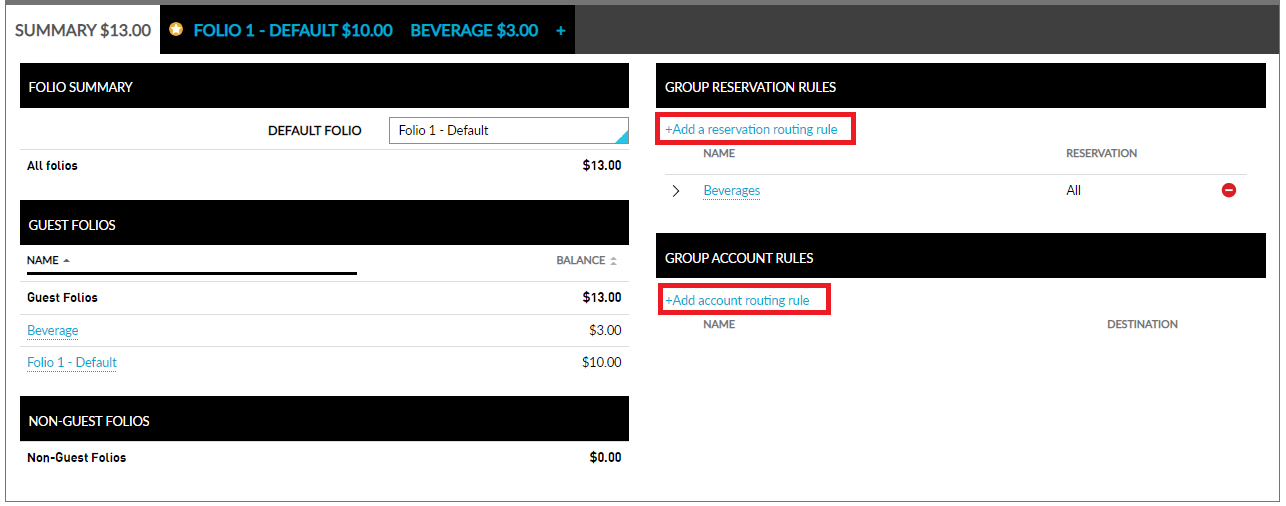Sort guest folios by Balance arrows
Screen dimensions: 1286x506
tap(613, 261)
